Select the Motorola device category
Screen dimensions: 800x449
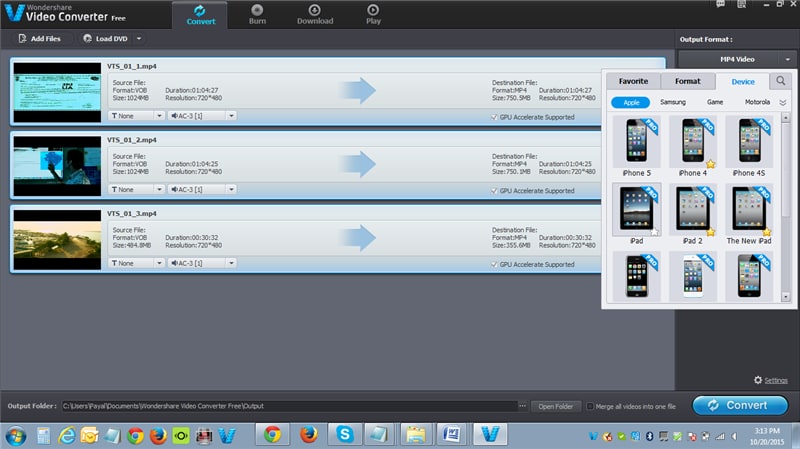757,103
